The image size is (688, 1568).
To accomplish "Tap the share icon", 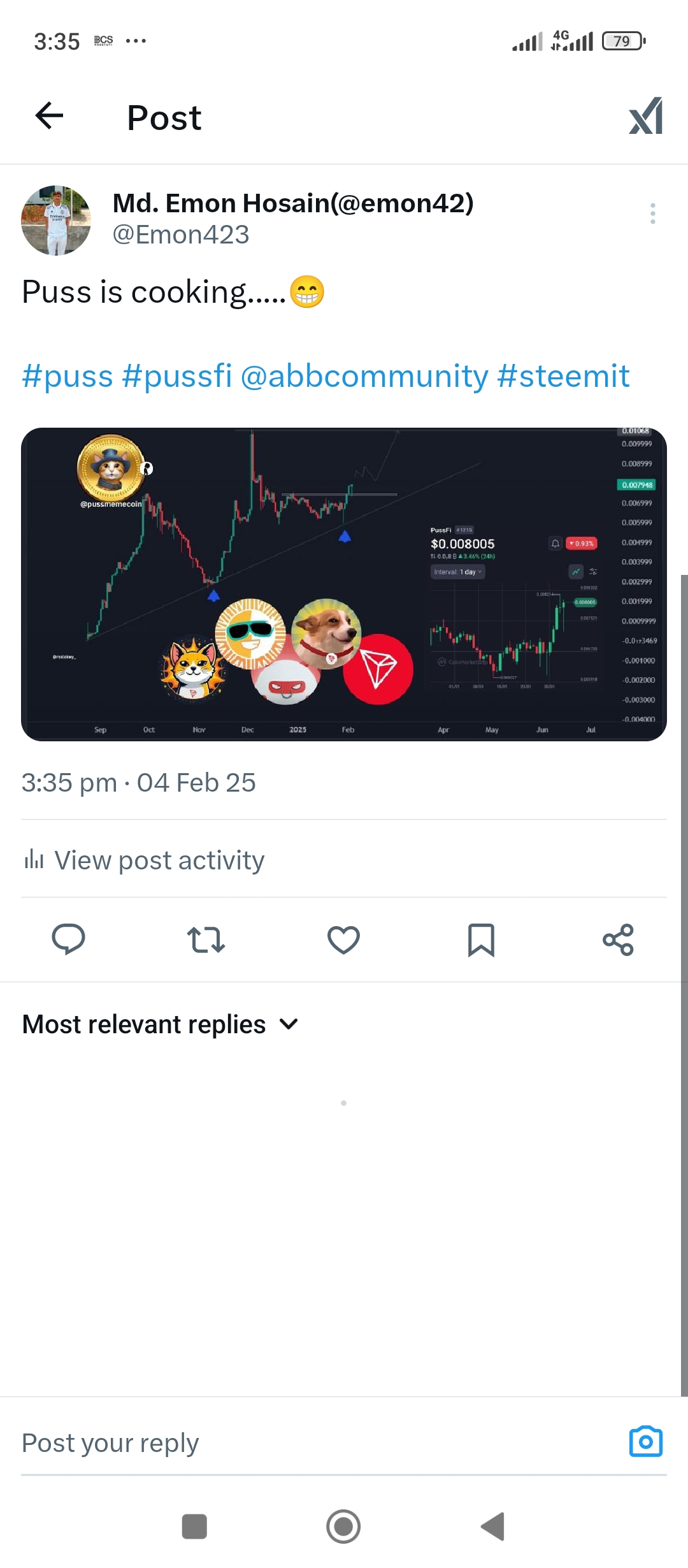I will click(x=618, y=940).
